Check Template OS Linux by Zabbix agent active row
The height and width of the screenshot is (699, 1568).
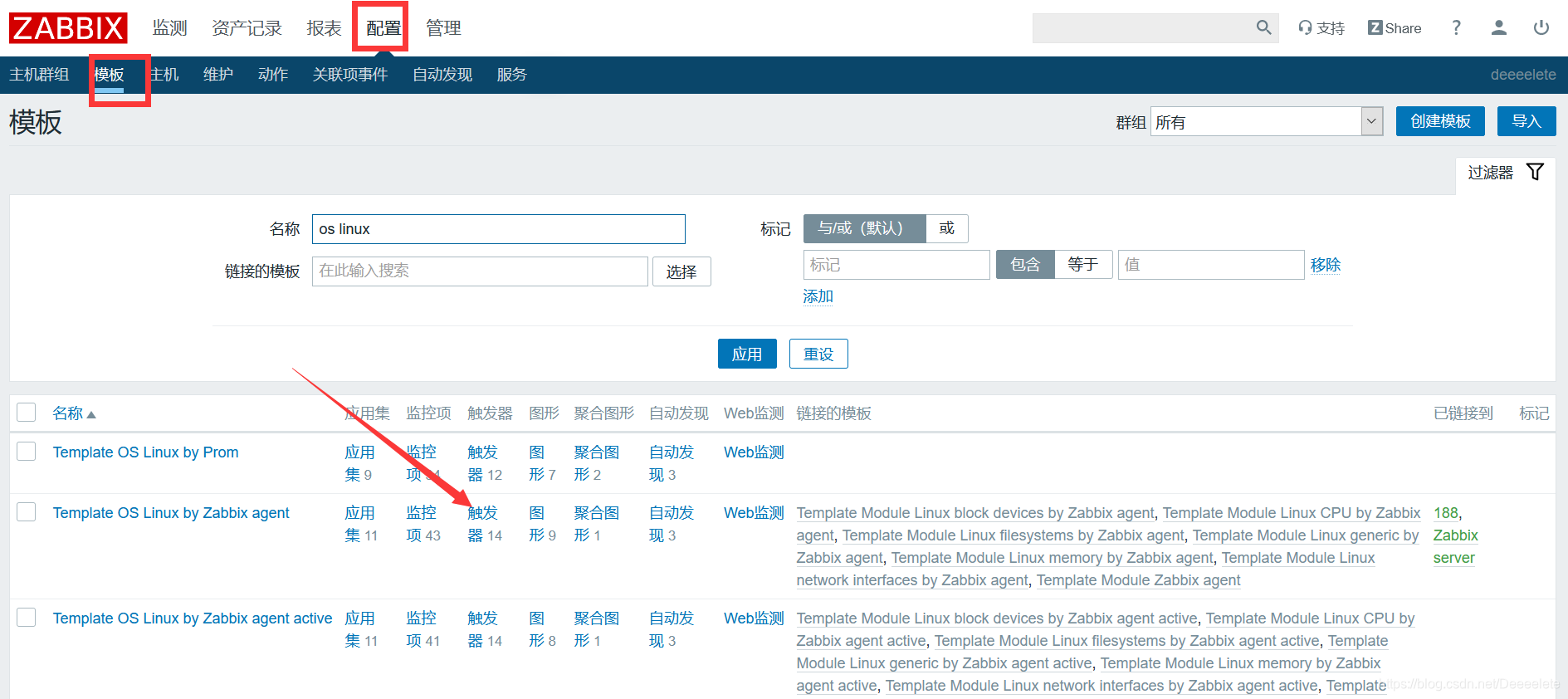(x=27, y=618)
